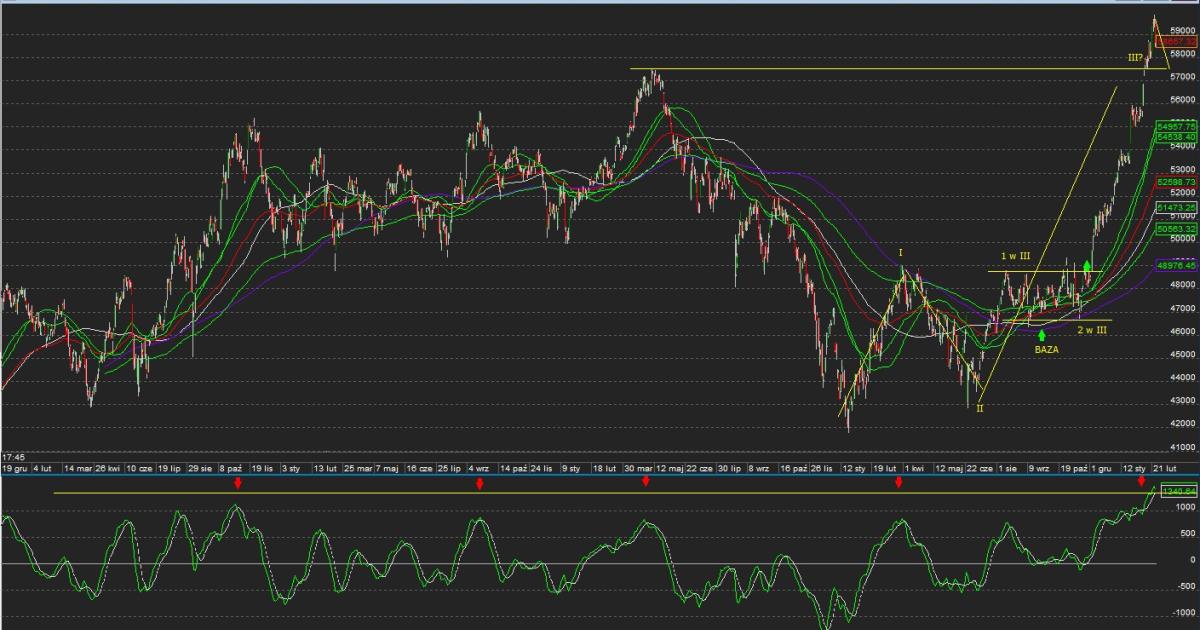Select the 21 lut date on time axis
Viewport: 1200px width, 630px height.
pos(1163,468)
